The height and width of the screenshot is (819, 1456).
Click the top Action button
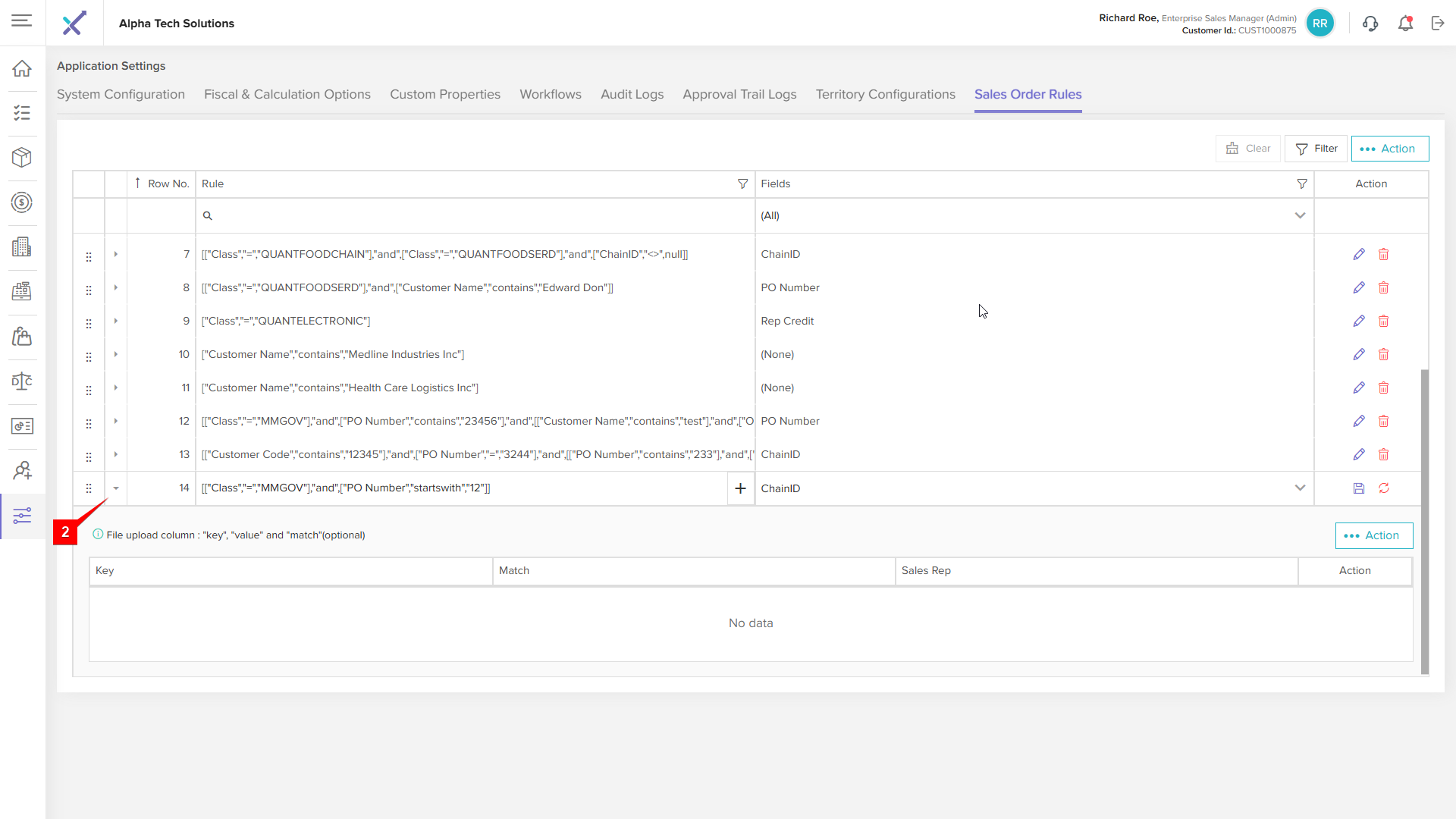pyautogui.click(x=1389, y=149)
